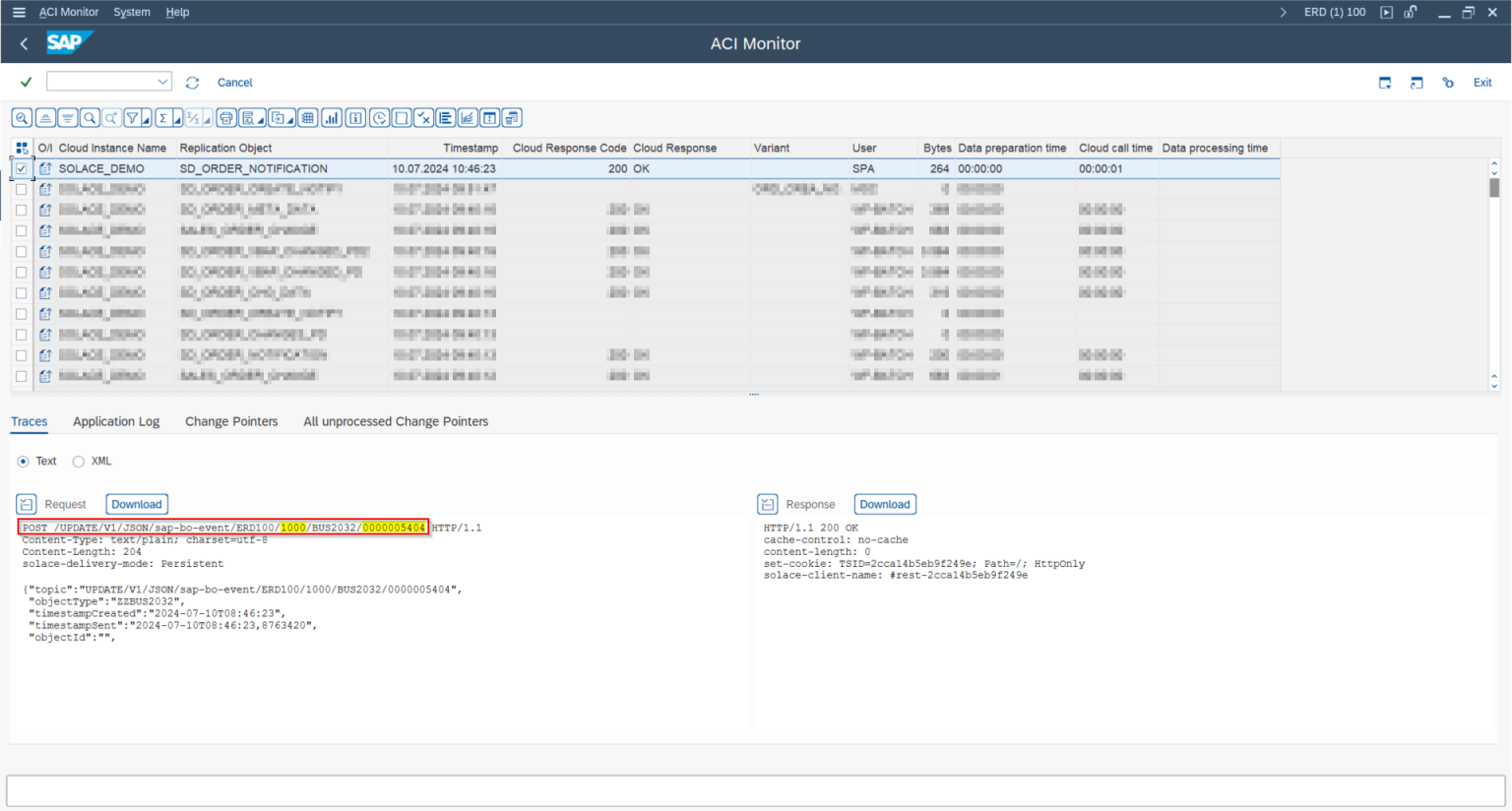
Task: Click the Information icon in the toolbar
Action: (353, 117)
